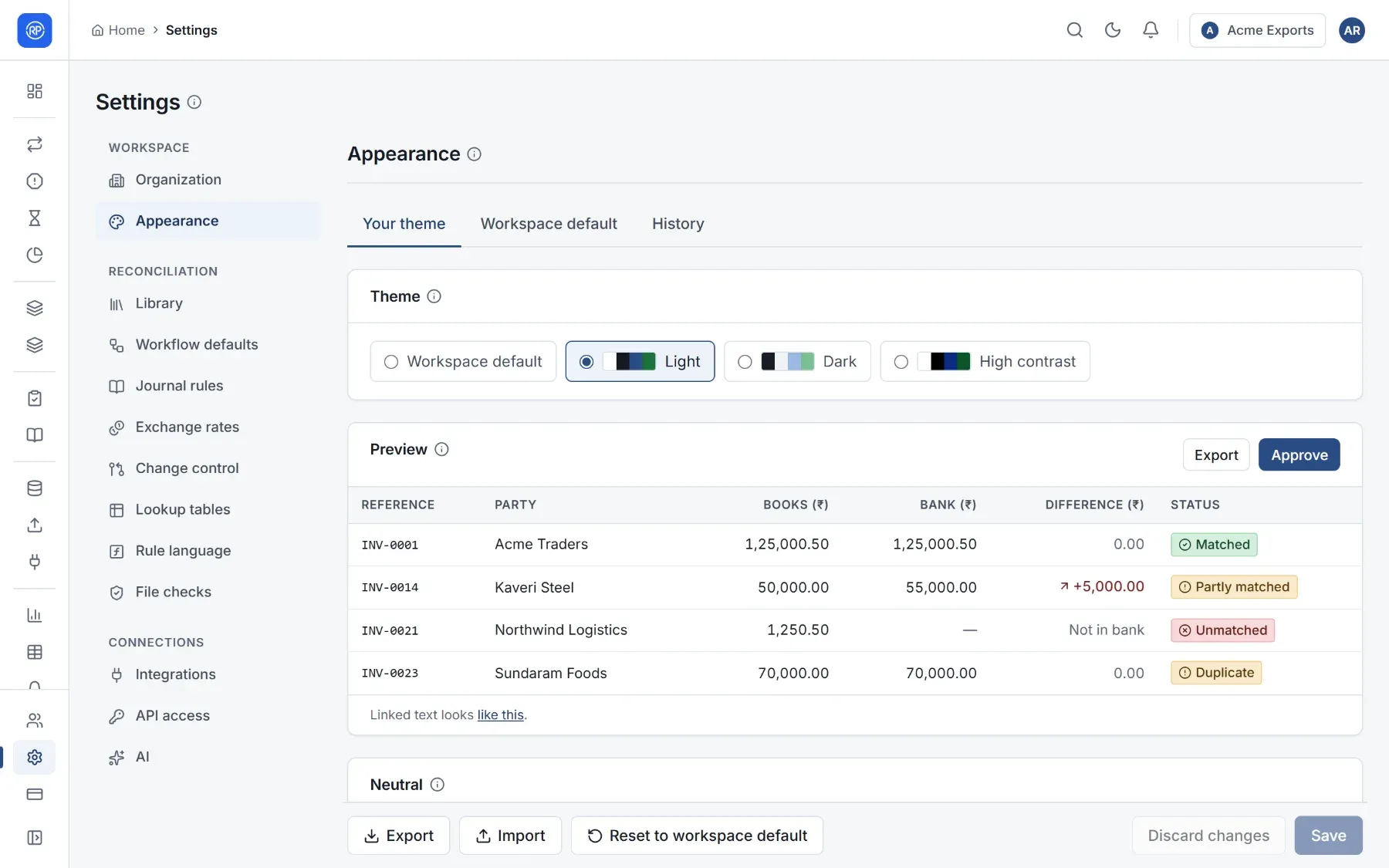Click the Export button in Preview header

1216,454
